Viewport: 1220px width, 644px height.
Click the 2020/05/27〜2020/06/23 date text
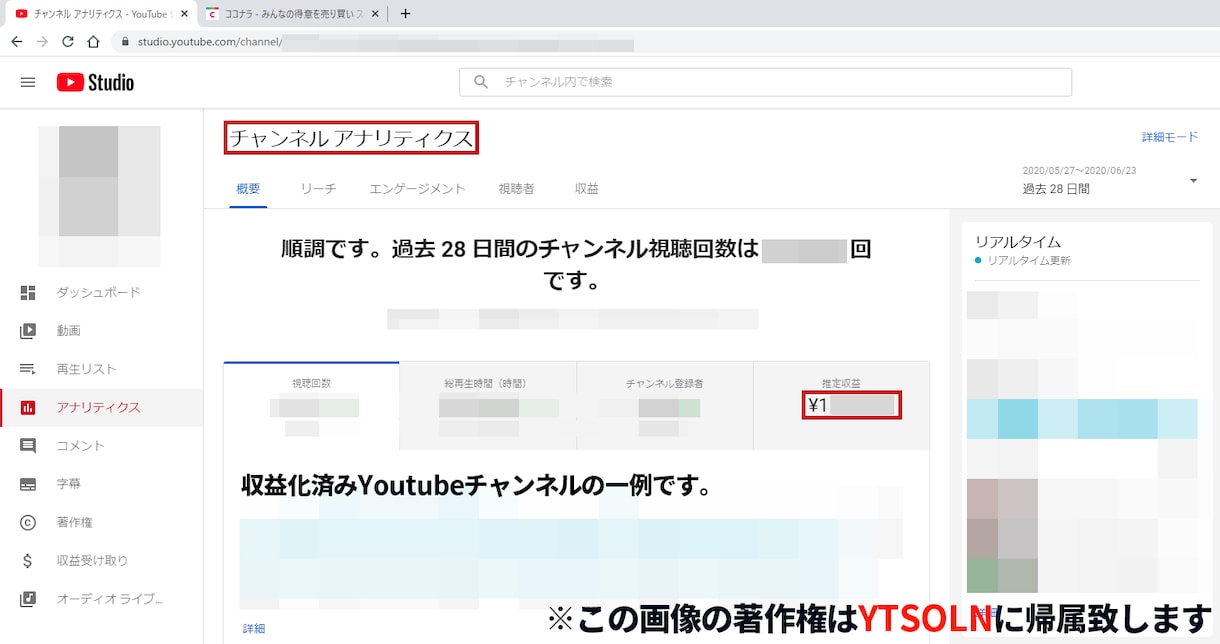tap(1079, 171)
